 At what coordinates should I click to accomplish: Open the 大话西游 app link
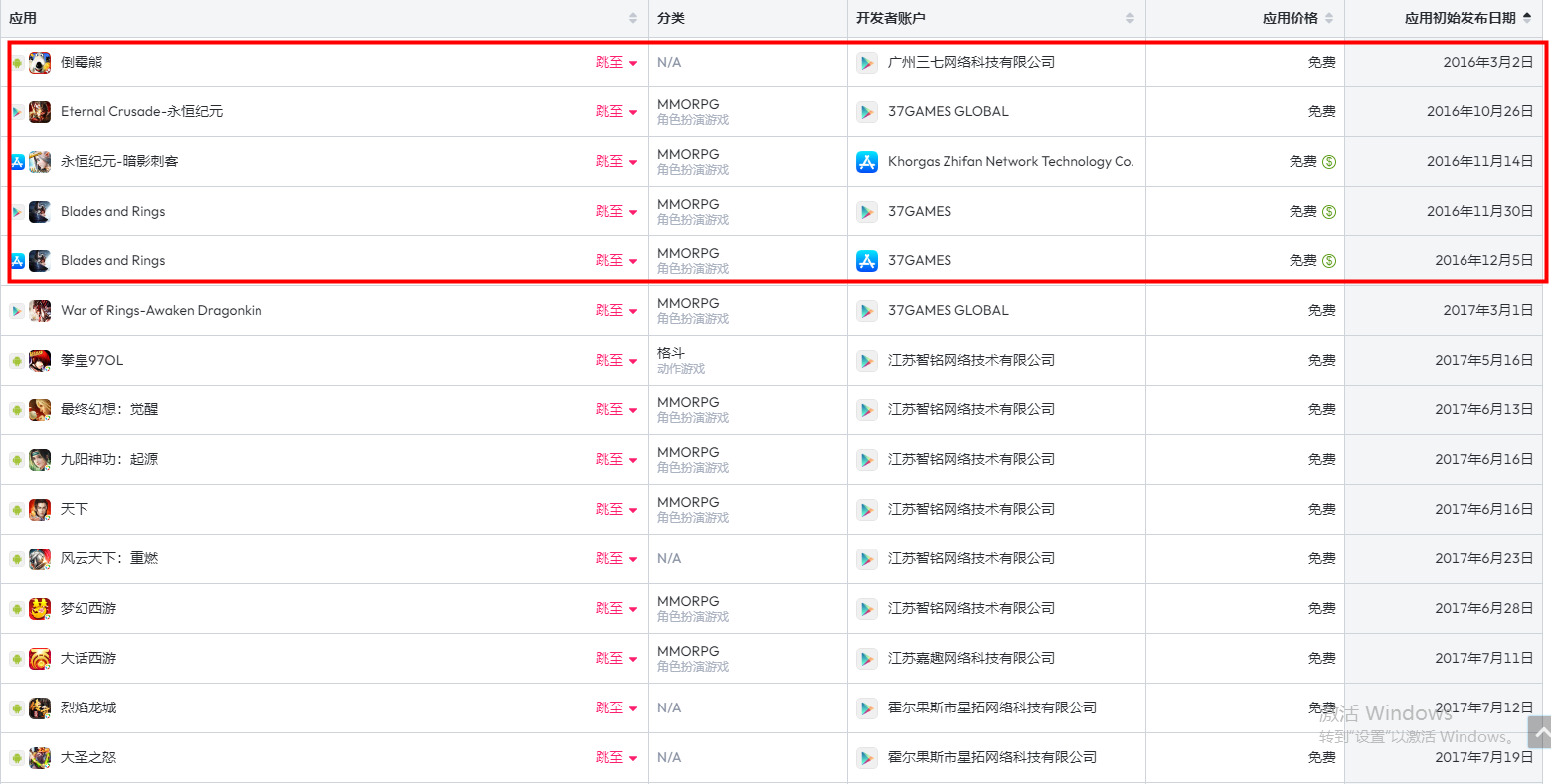88,658
